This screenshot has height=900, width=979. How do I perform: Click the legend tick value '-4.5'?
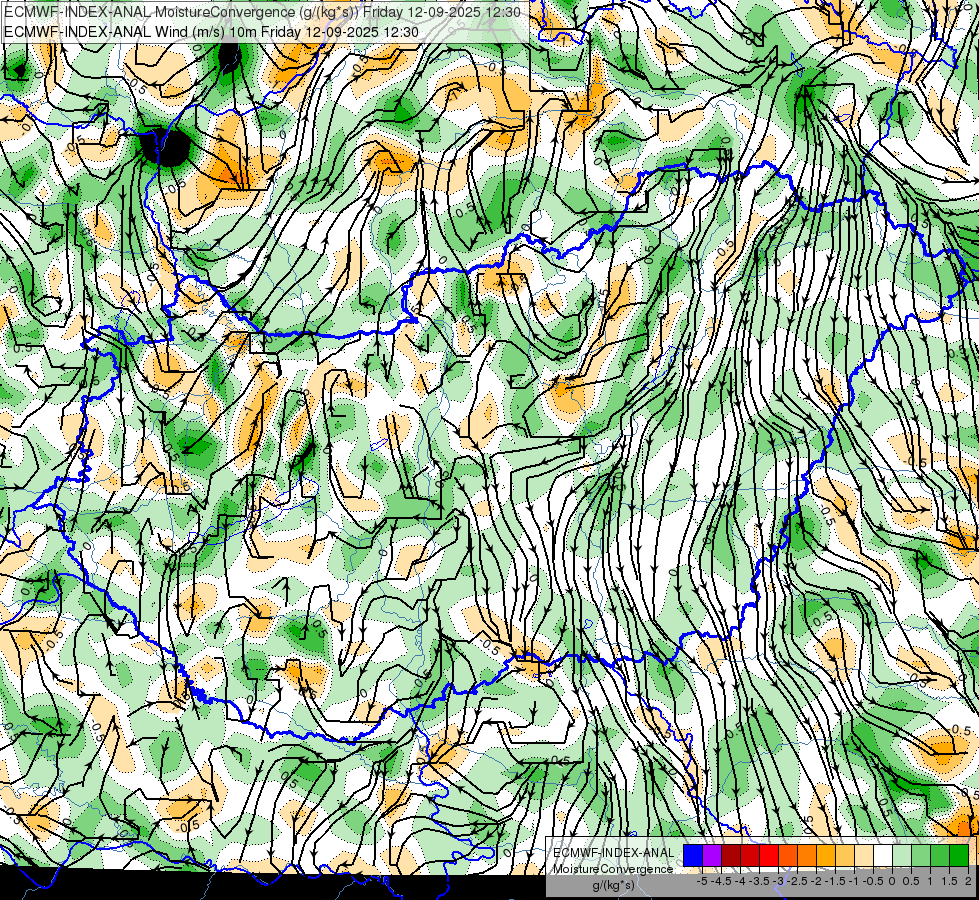click(721, 881)
